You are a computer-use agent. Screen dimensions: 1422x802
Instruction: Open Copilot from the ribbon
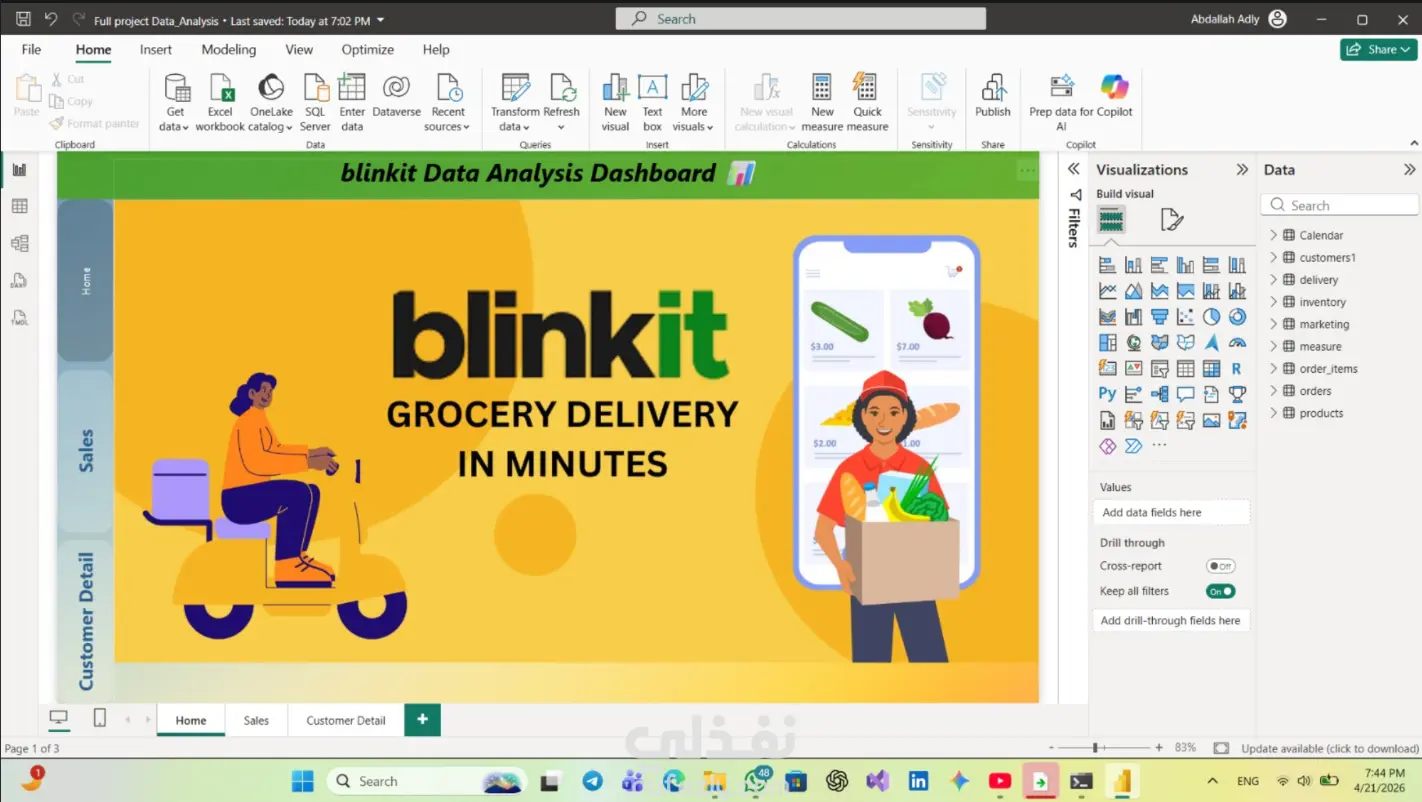[x=1114, y=96]
